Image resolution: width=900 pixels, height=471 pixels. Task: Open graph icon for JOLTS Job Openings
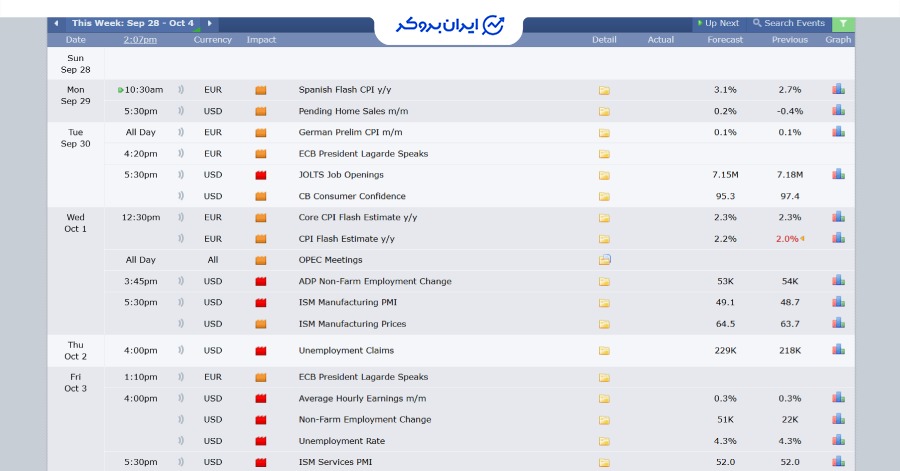(x=838, y=174)
